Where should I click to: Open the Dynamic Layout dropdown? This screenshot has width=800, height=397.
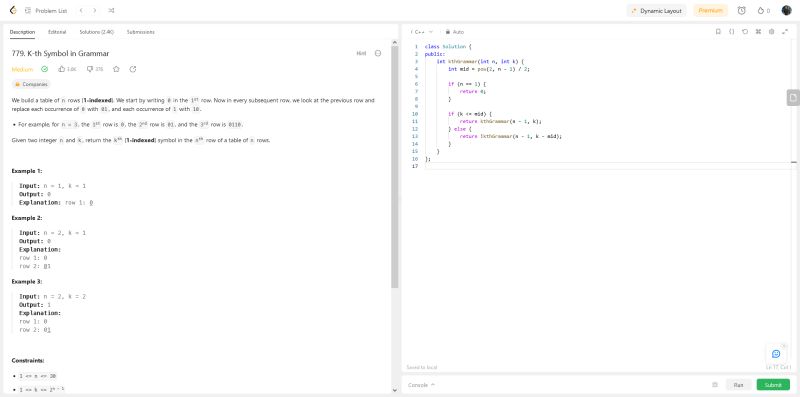pos(657,10)
